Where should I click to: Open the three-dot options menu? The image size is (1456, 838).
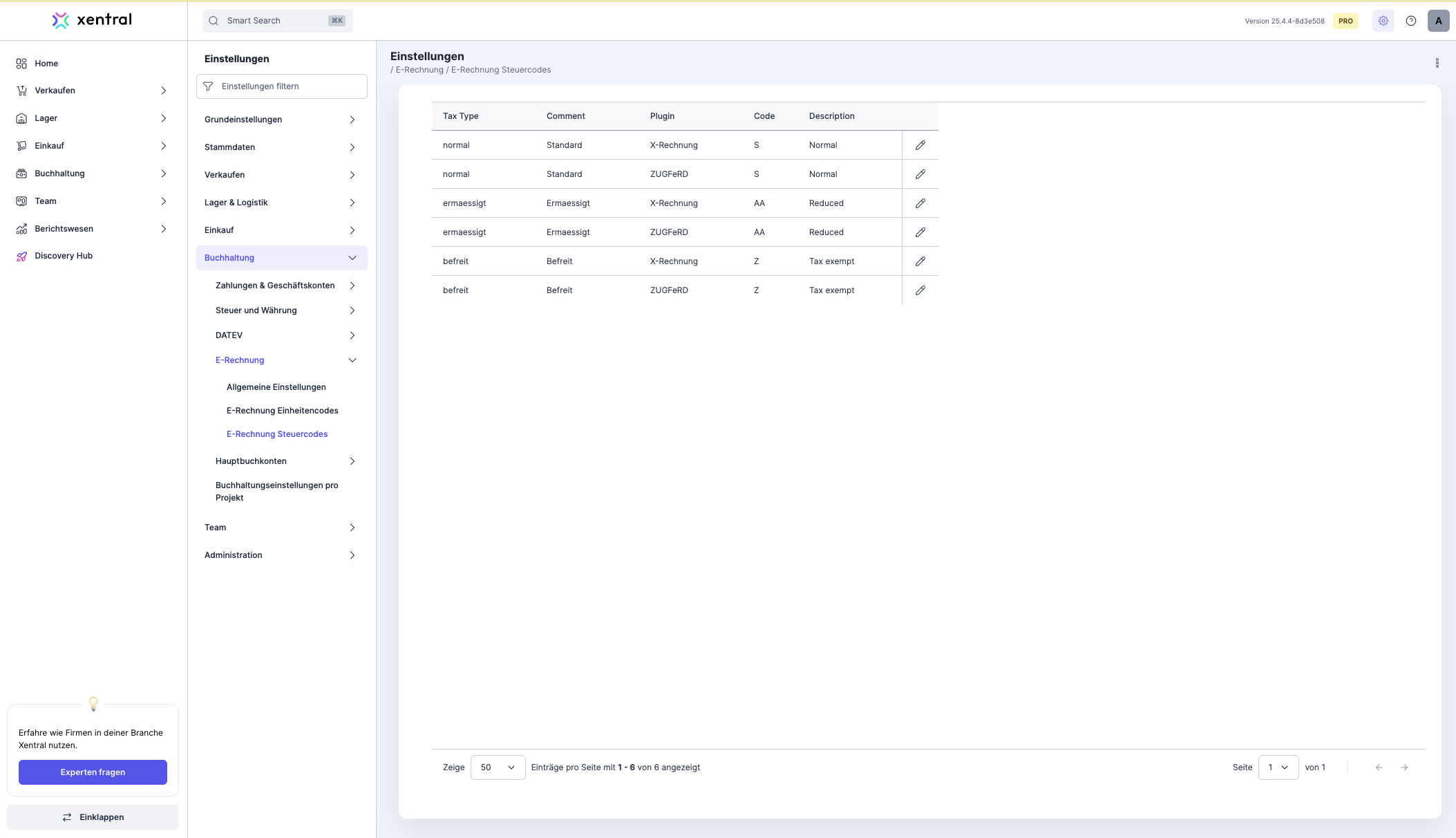pyautogui.click(x=1437, y=63)
